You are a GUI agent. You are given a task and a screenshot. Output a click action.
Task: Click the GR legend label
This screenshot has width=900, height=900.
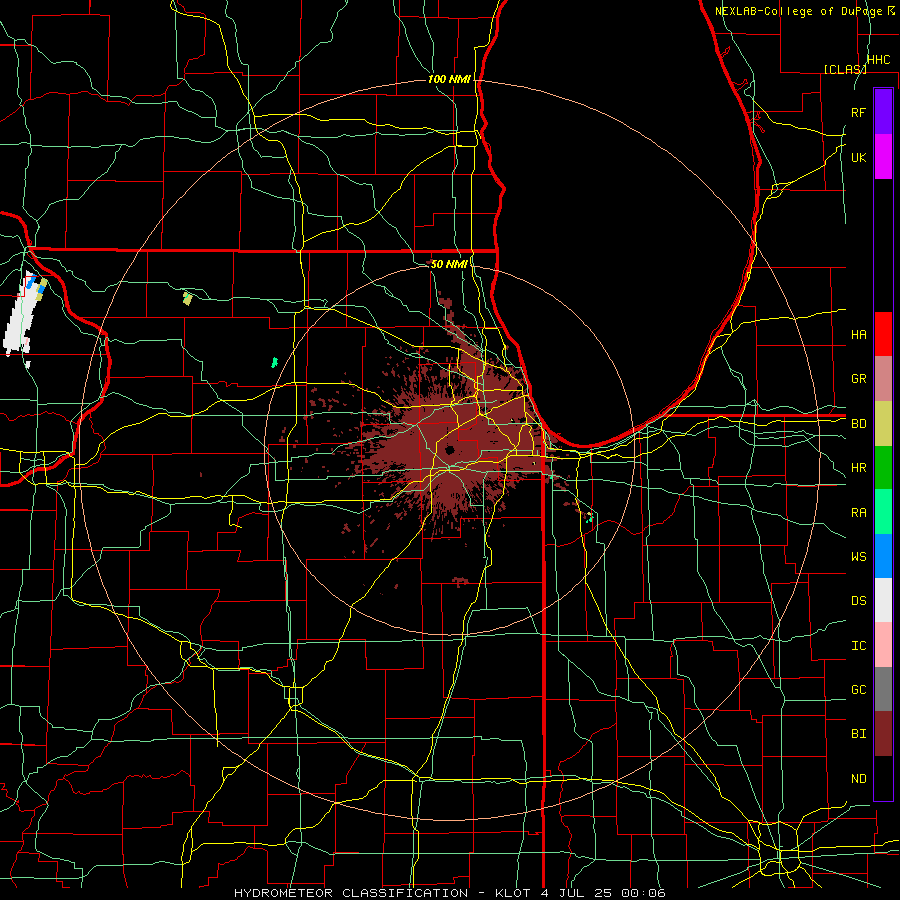tap(858, 379)
